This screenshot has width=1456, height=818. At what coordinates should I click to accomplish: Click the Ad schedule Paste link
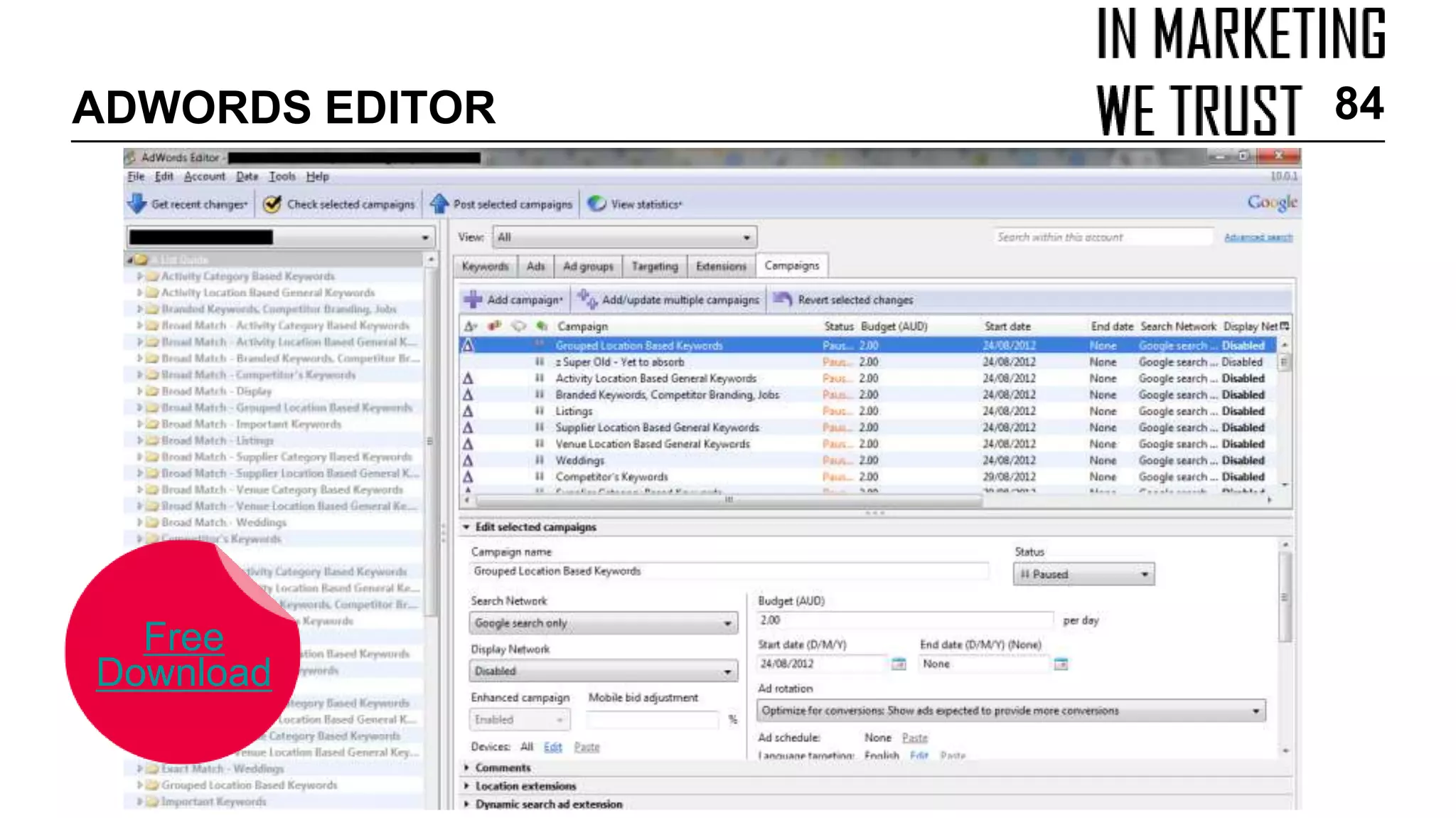point(915,738)
